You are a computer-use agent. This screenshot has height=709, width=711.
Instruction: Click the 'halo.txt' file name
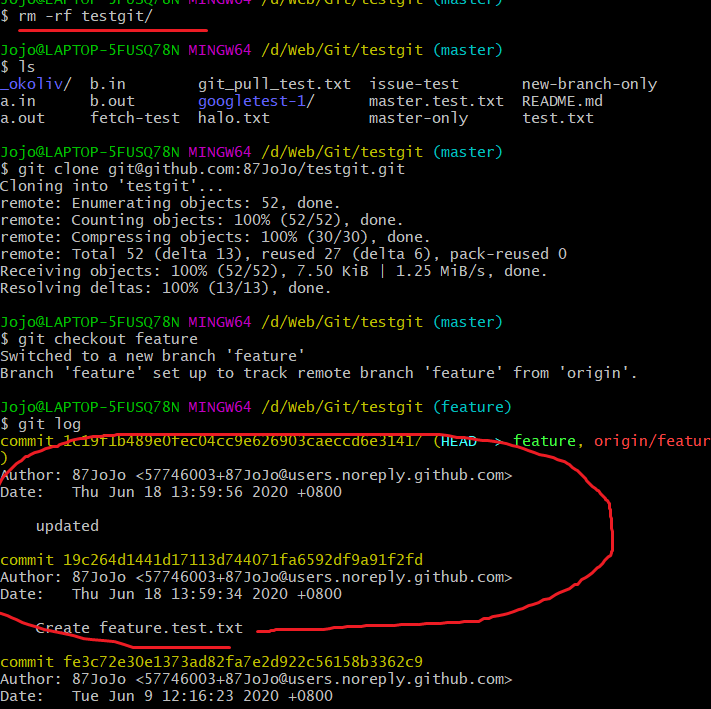click(x=234, y=118)
